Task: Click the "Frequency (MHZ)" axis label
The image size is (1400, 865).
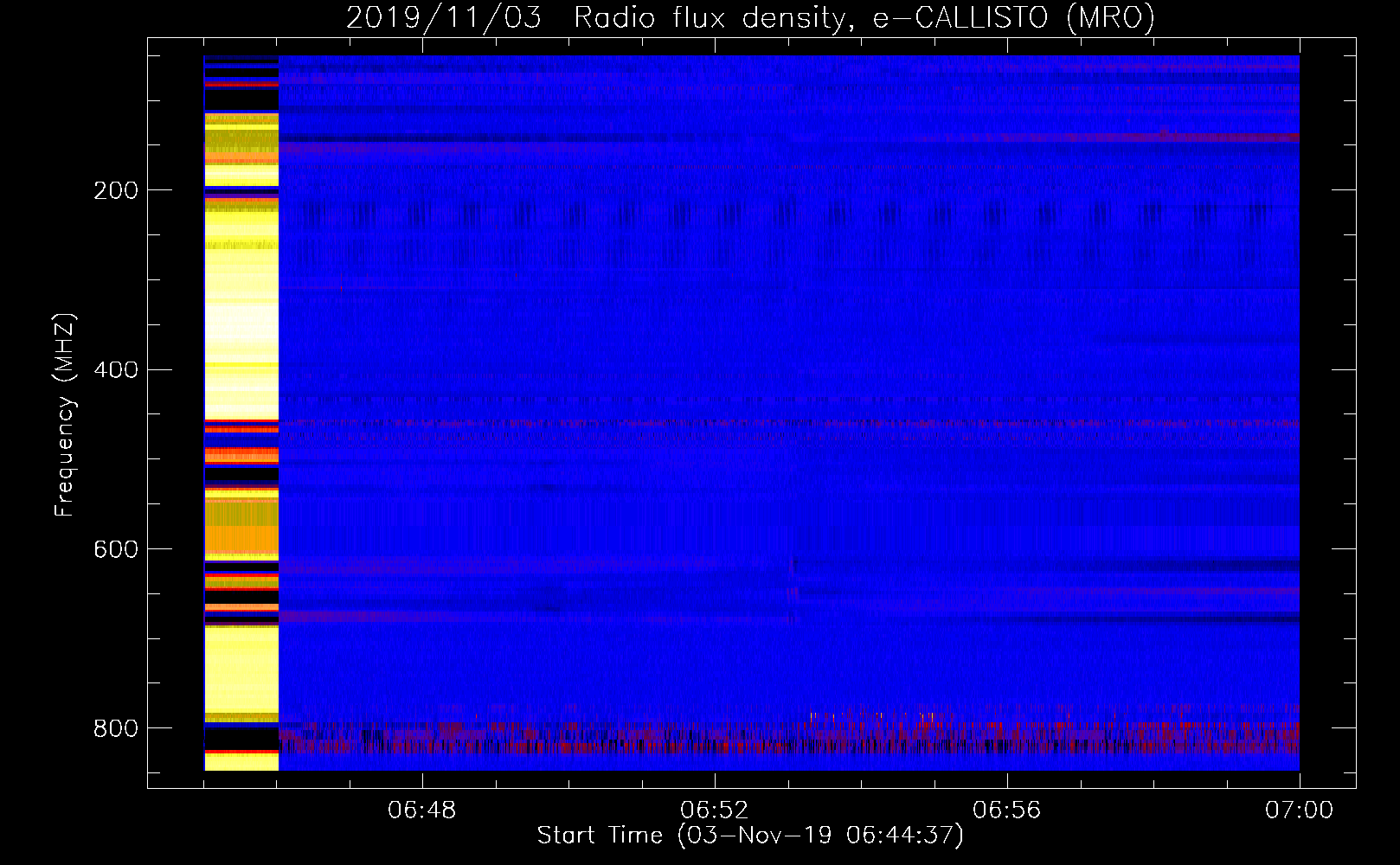Action: 65,414
